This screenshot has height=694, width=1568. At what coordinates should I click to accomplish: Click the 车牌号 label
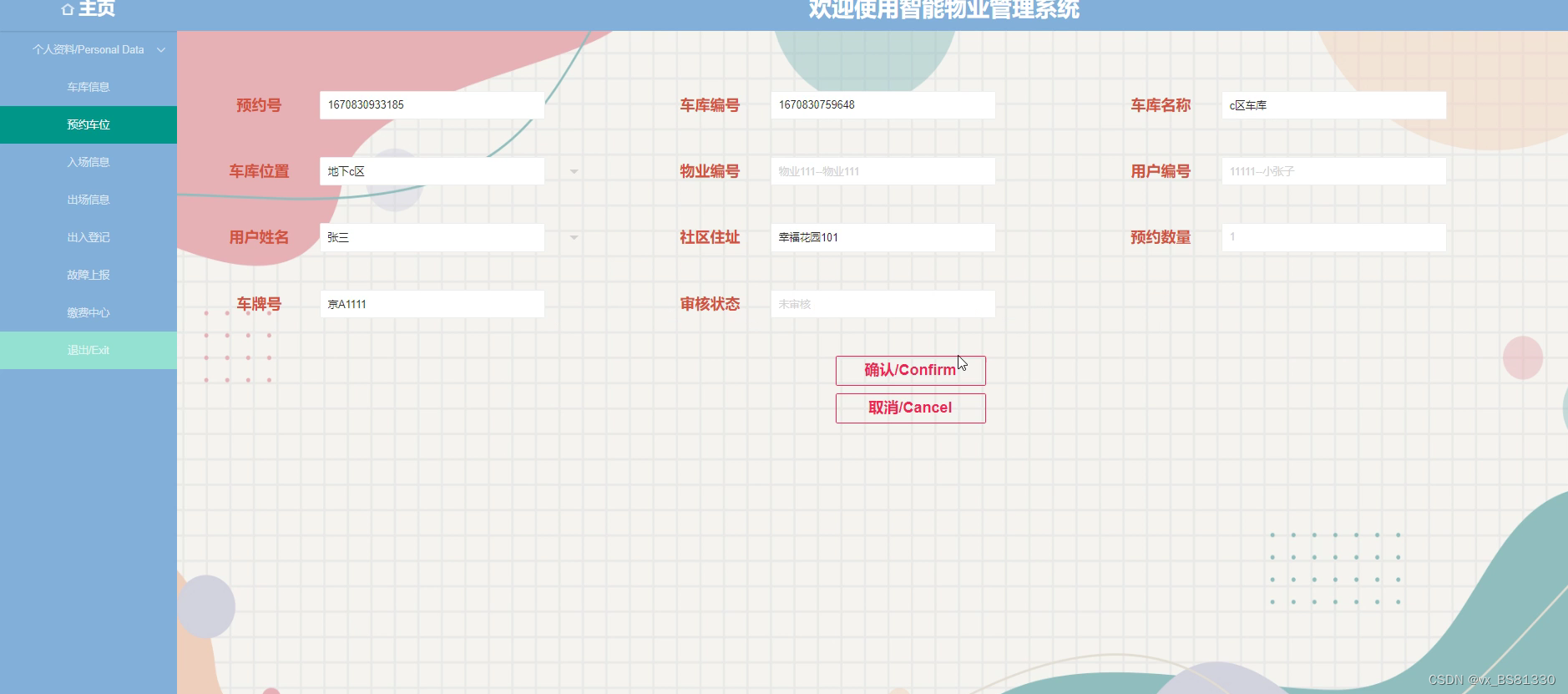point(259,304)
